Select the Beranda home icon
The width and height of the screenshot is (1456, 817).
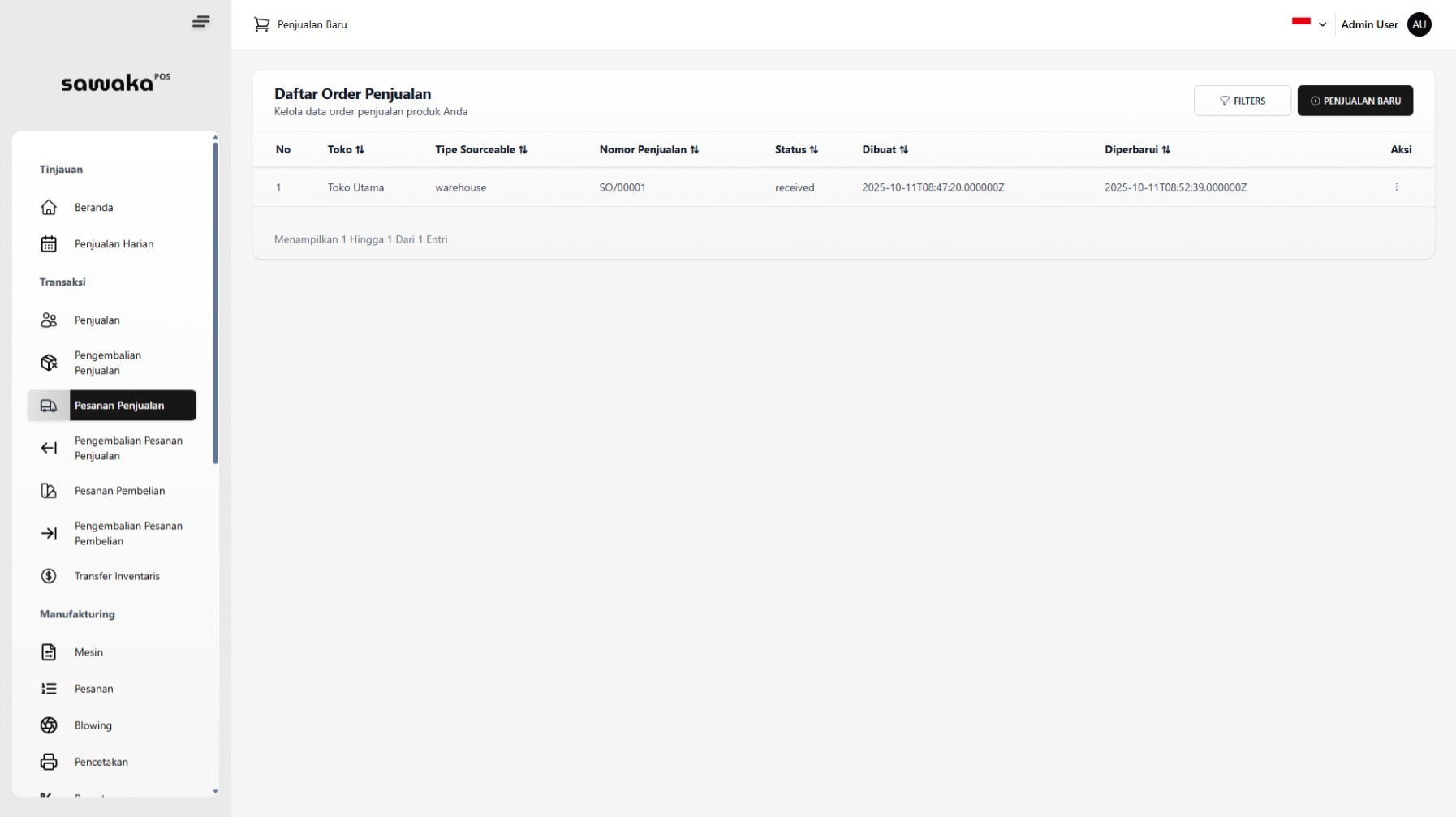[49, 208]
